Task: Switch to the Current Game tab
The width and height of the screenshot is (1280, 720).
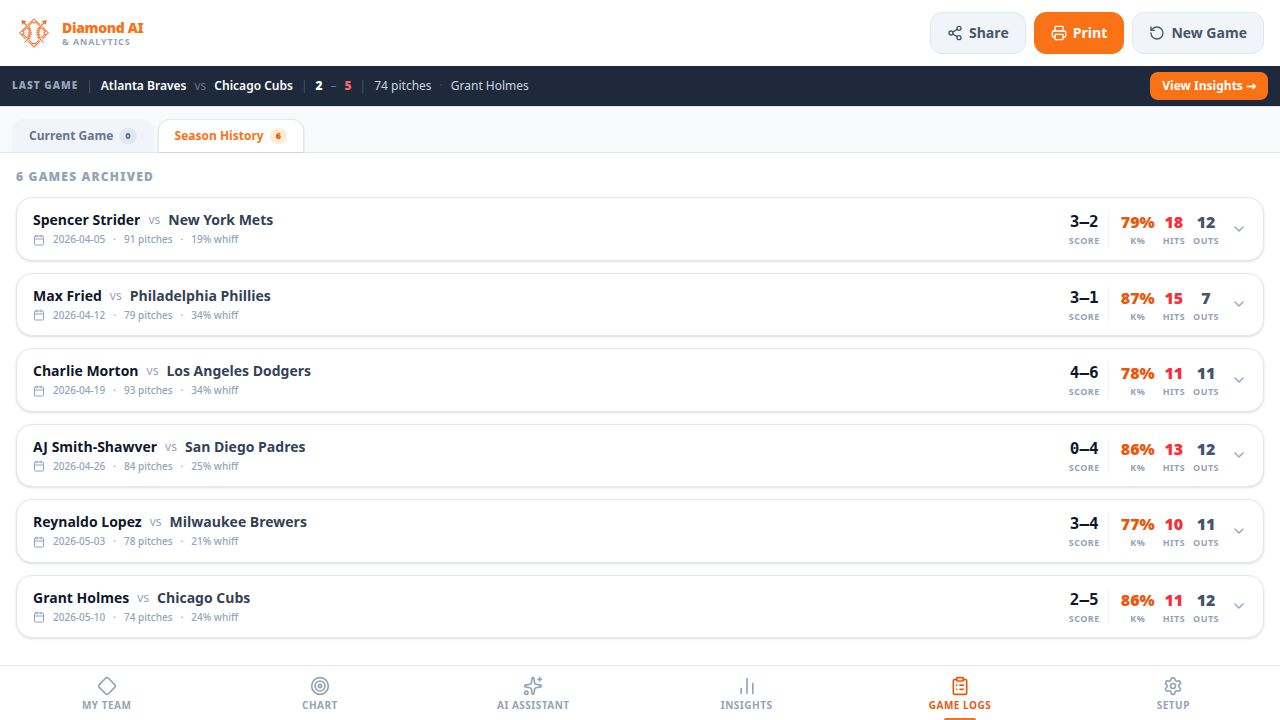Action: click(83, 136)
